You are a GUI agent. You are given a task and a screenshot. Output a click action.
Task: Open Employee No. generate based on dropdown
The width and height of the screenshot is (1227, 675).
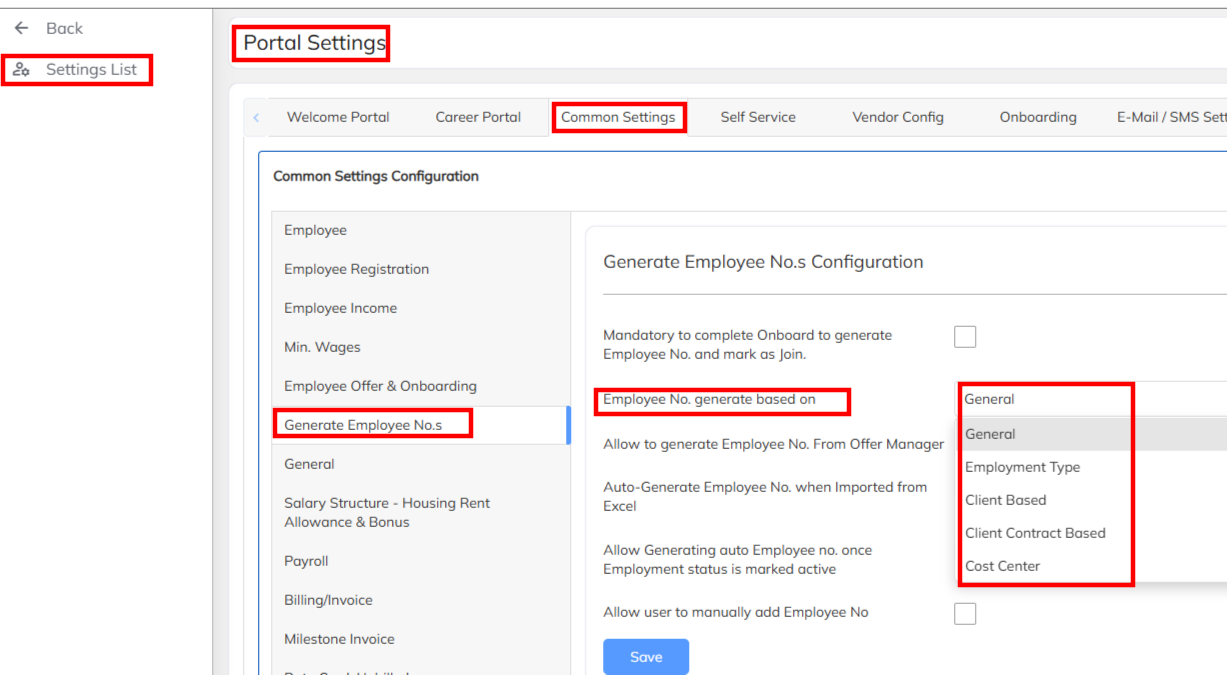coord(1045,399)
